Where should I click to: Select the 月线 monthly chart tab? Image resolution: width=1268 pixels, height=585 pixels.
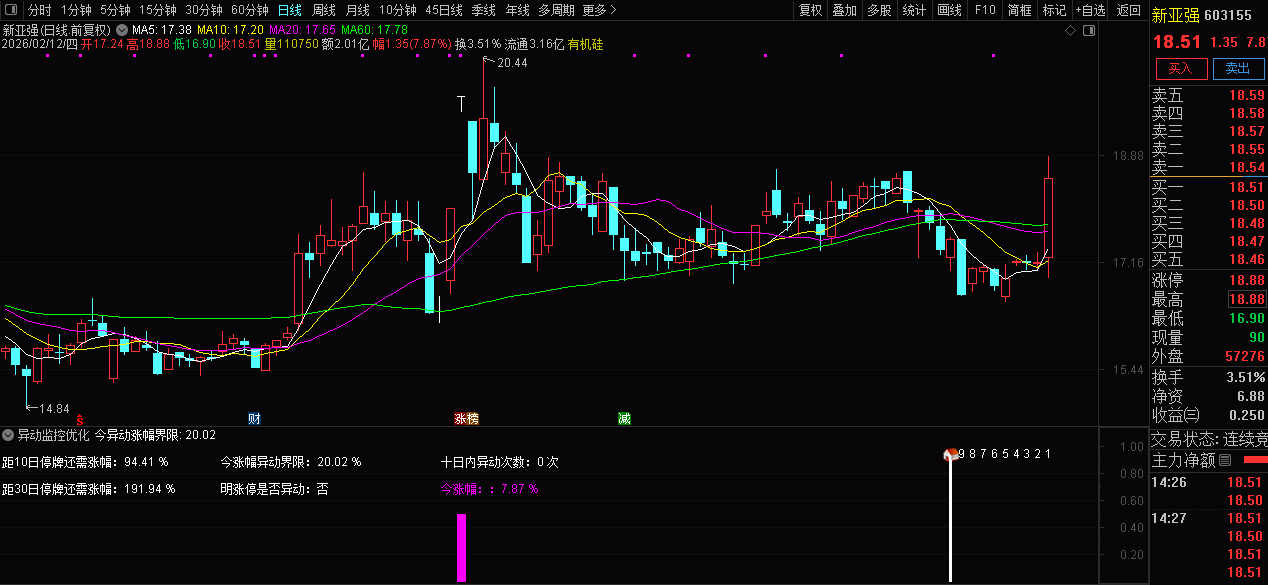pyautogui.click(x=357, y=10)
